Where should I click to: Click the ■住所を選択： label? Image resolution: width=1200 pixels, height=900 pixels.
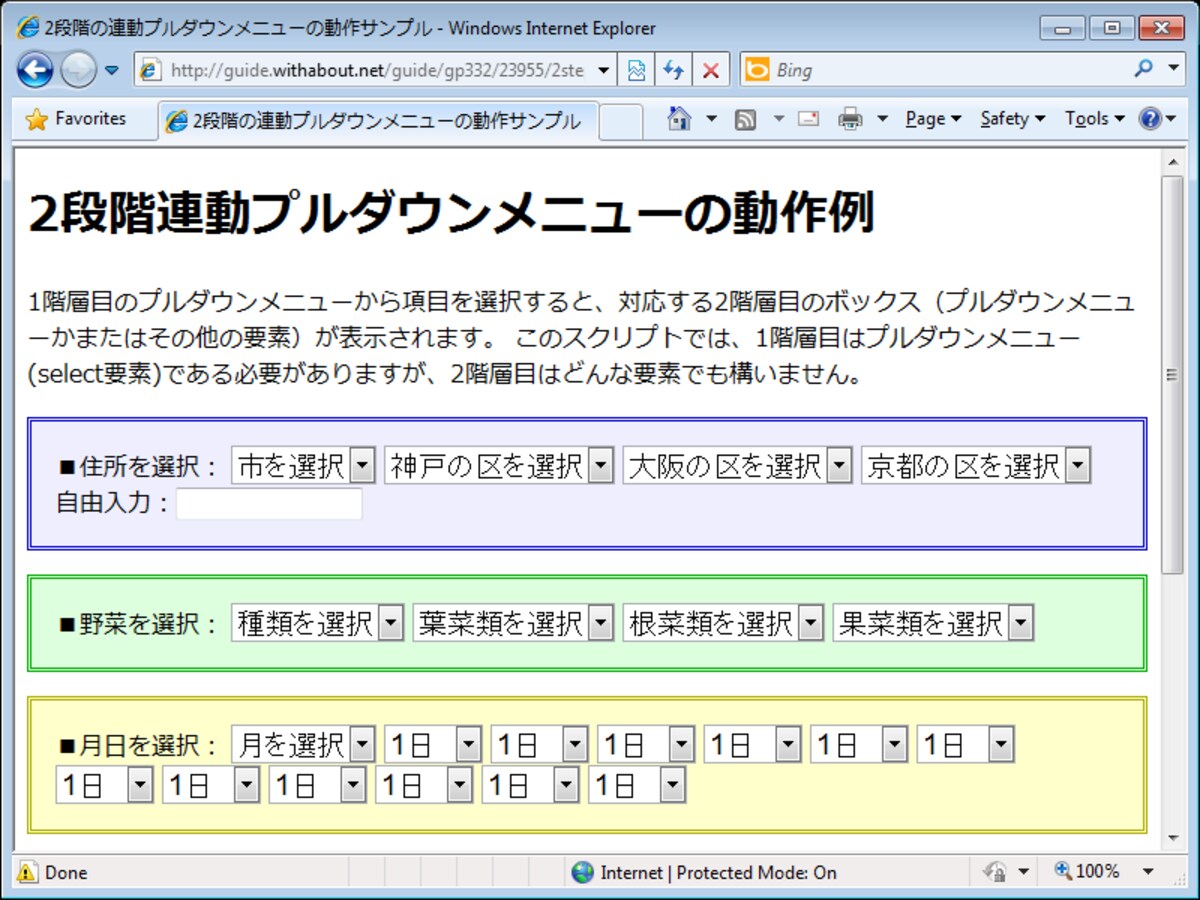coord(140,466)
